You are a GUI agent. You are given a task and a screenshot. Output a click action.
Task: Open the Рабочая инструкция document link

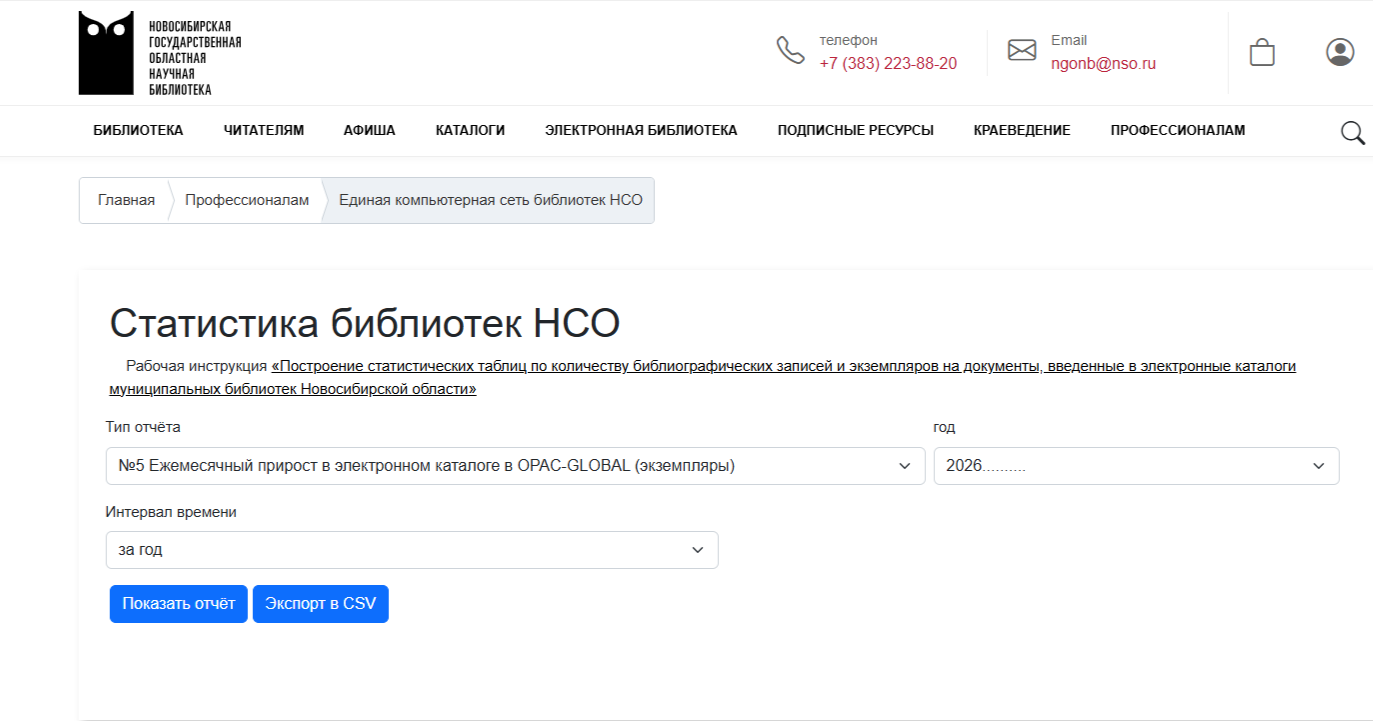pos(783,367)
